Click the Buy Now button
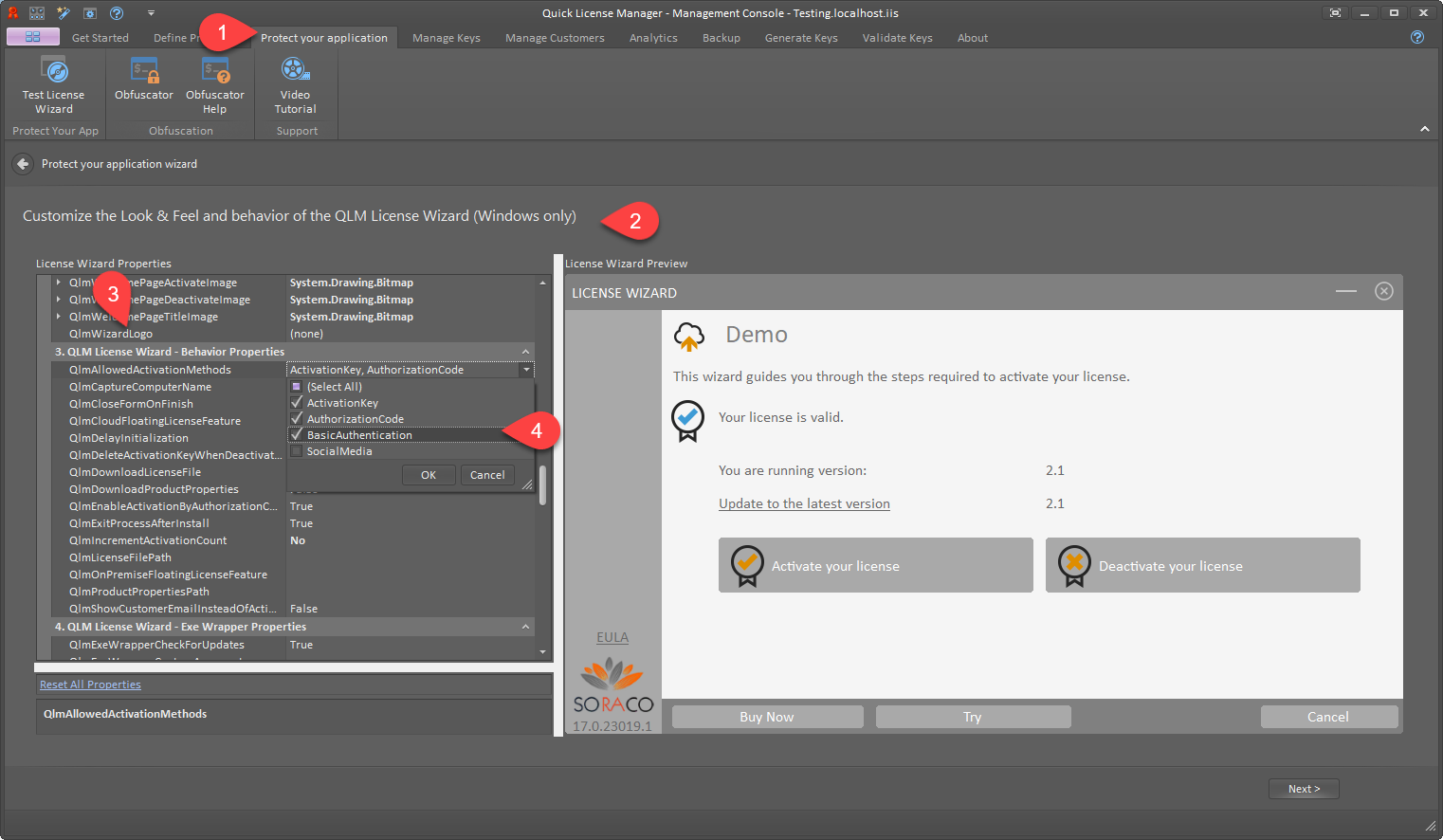Screen dimensions: 1443x840 click(767, 717)
